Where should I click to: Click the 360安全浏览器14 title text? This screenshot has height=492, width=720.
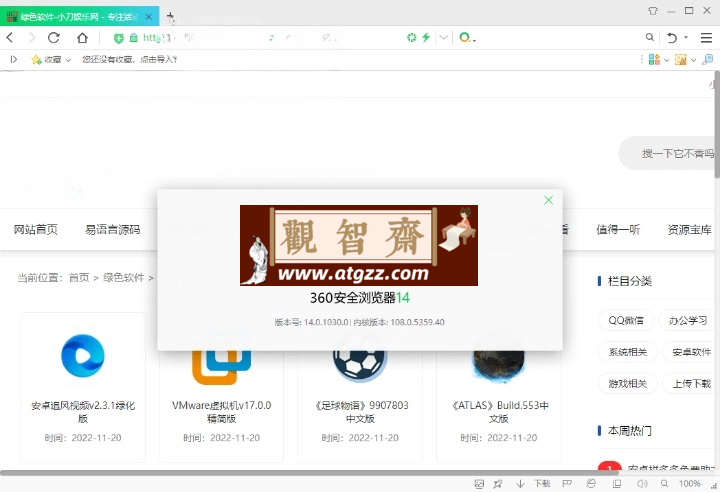pos(360,298)
